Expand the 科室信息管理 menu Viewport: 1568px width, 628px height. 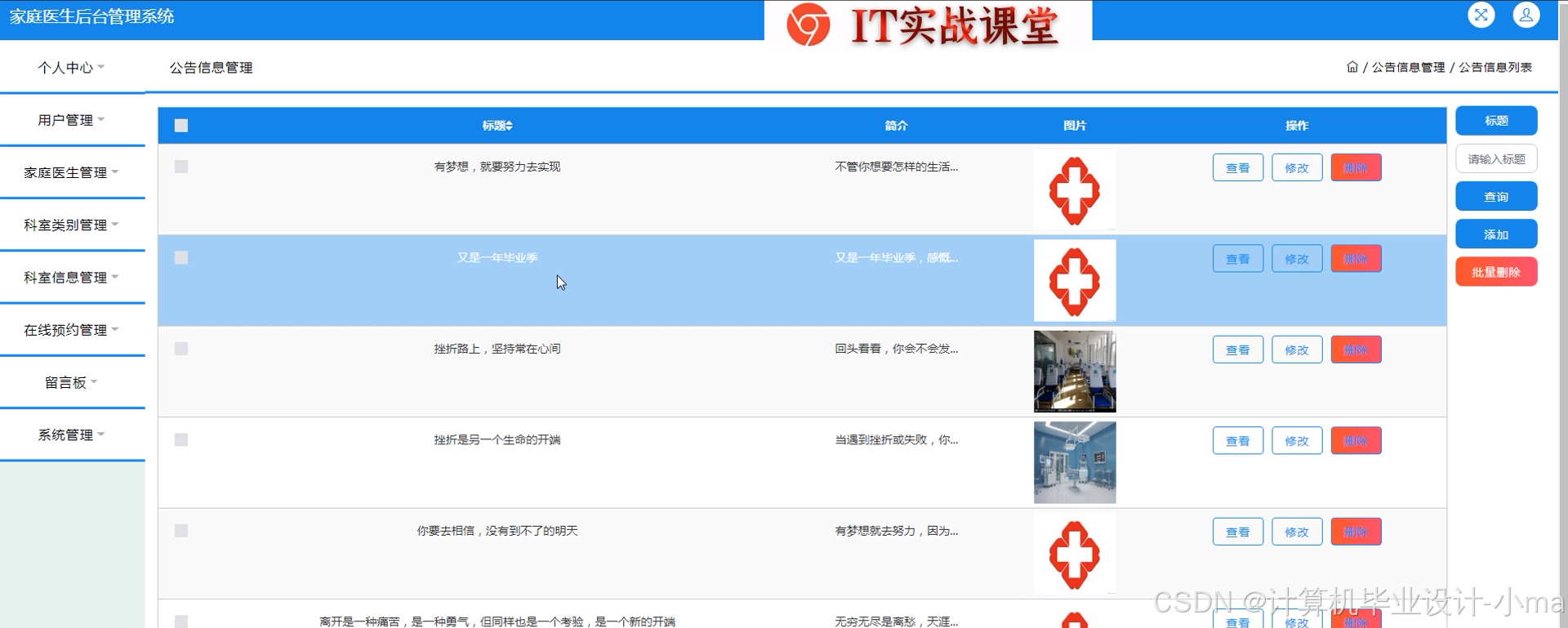pyautogui.click(x=72, y=278)
